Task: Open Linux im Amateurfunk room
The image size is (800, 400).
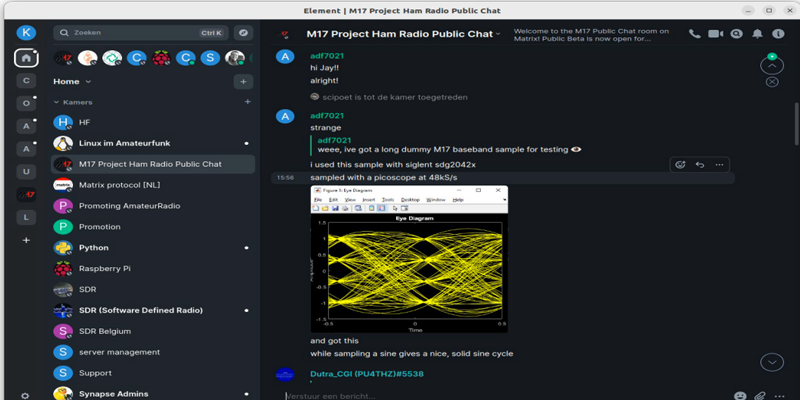Action: tap(153, 143)
